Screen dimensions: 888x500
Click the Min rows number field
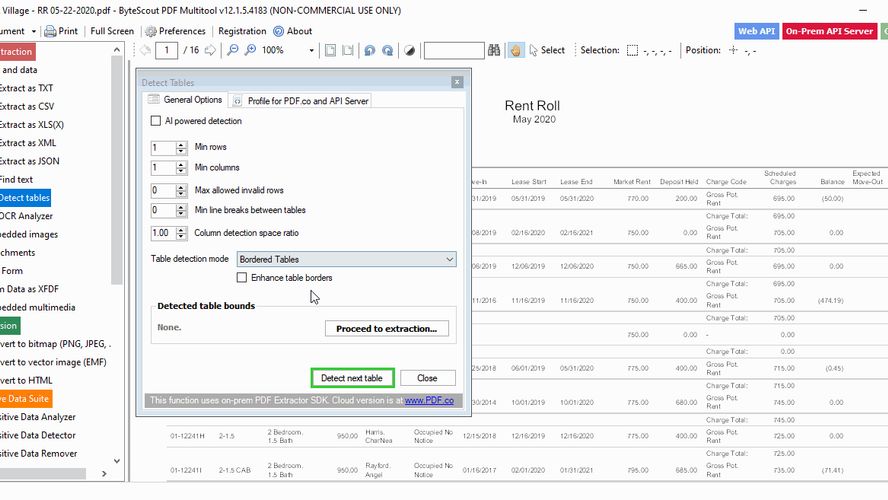(163, 148)
